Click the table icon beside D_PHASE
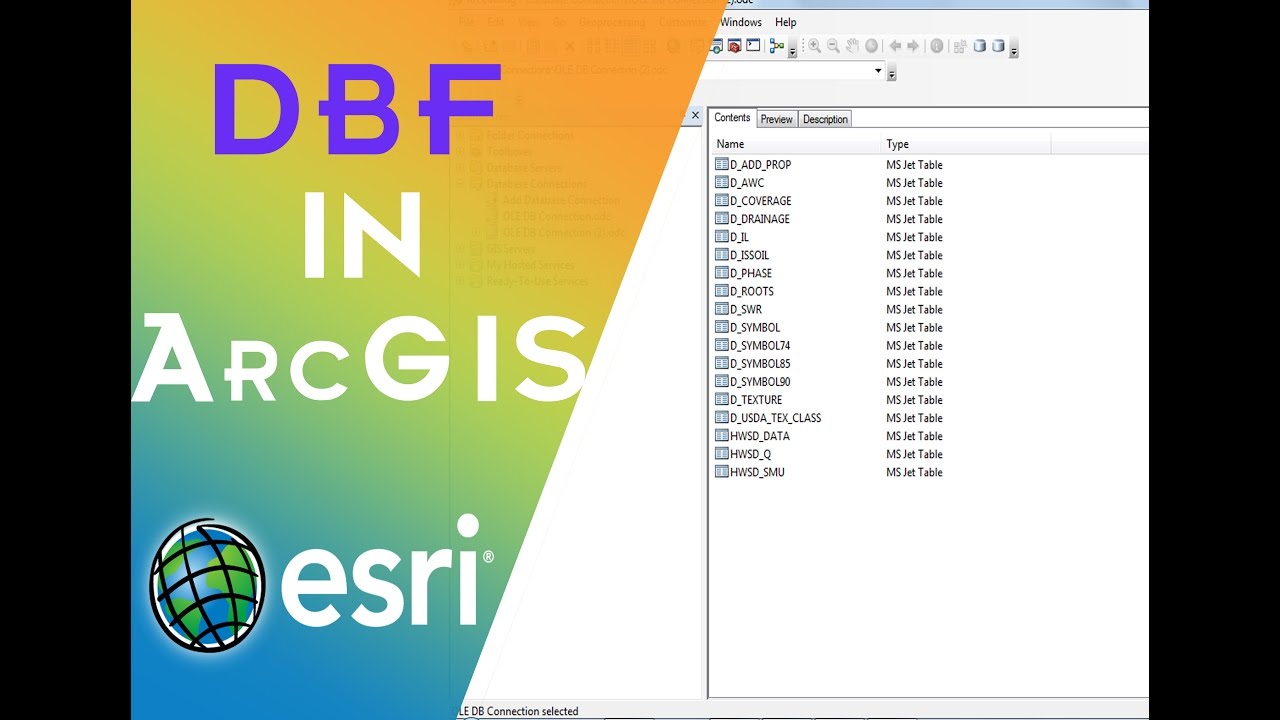Image resolution: width=1280 pixels, height=720 pixels. (x=722, y=273)
